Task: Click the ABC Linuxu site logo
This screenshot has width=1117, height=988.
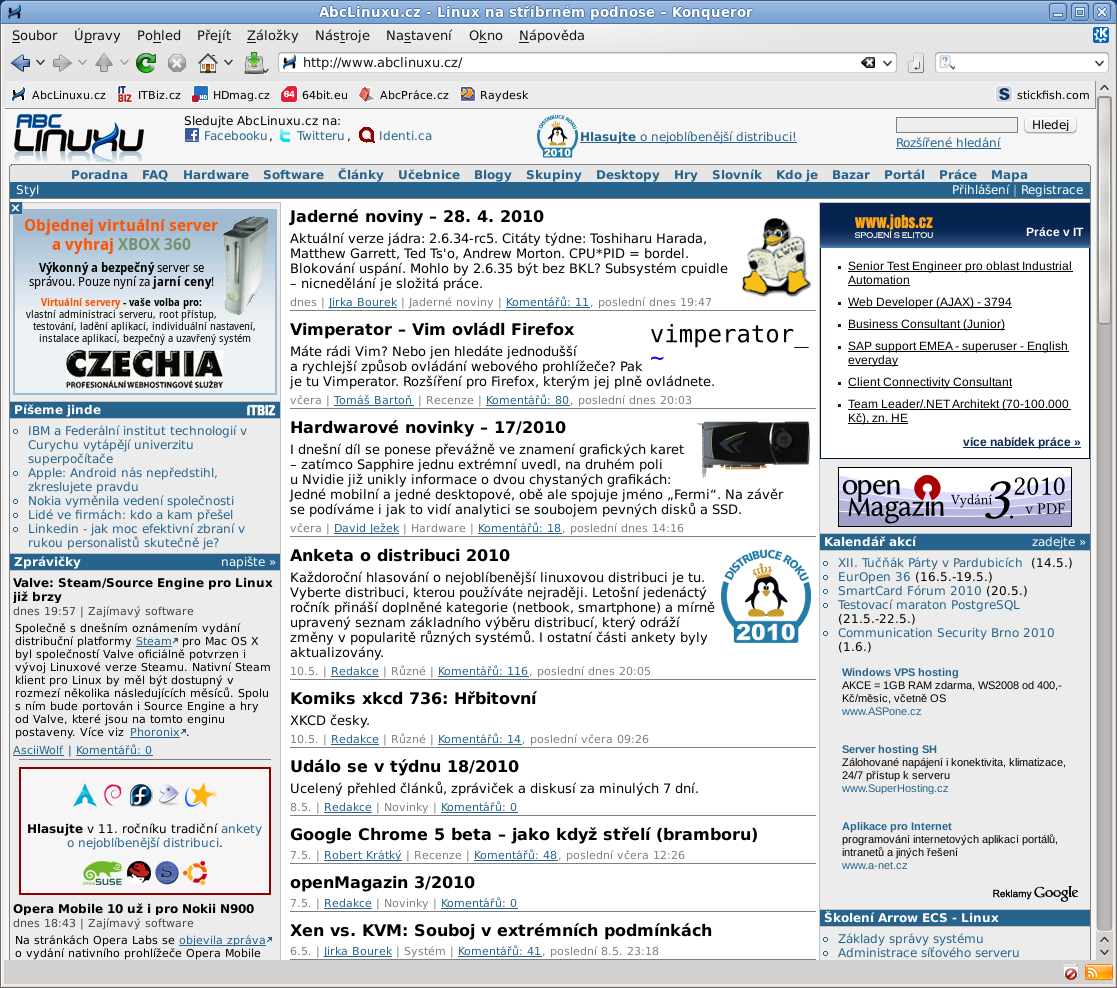Action: 78,137
